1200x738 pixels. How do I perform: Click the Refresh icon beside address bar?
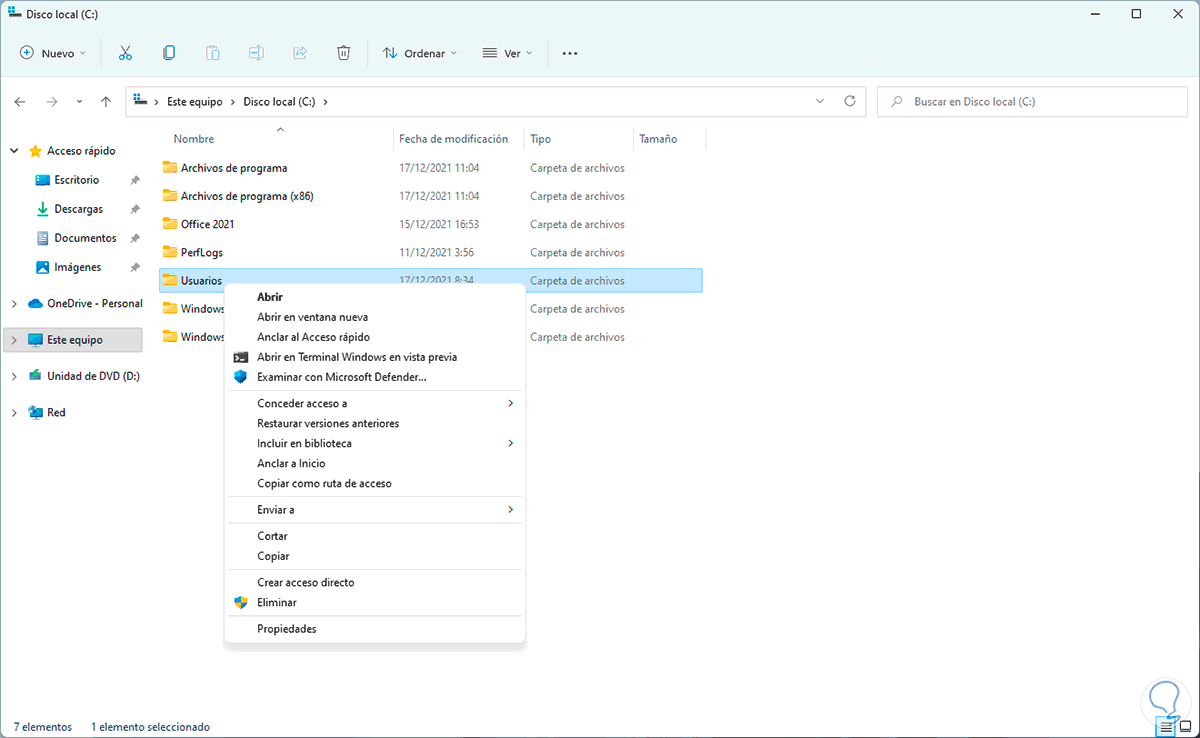850,101
